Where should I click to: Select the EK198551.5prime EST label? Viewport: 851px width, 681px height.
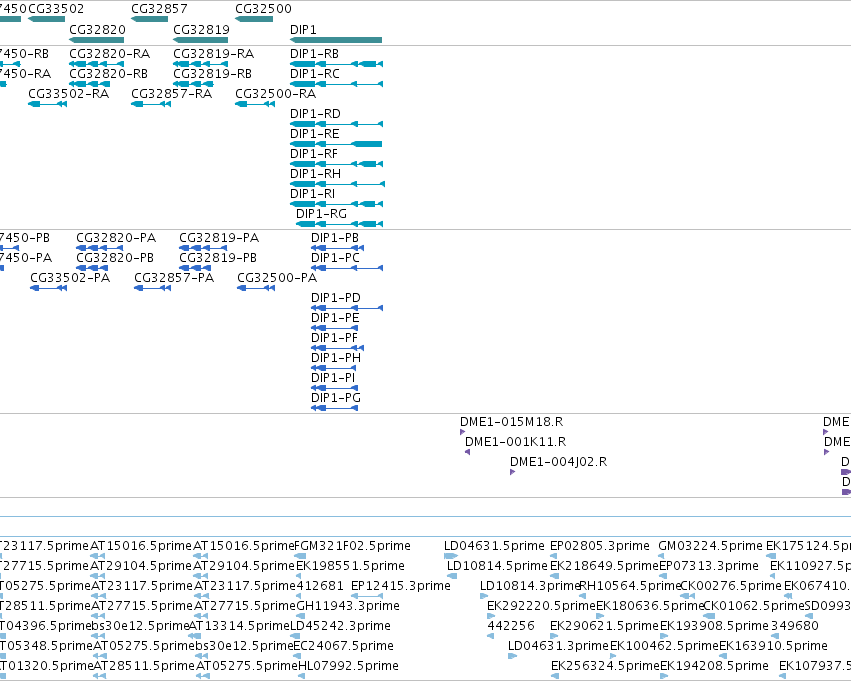(350, 566)
